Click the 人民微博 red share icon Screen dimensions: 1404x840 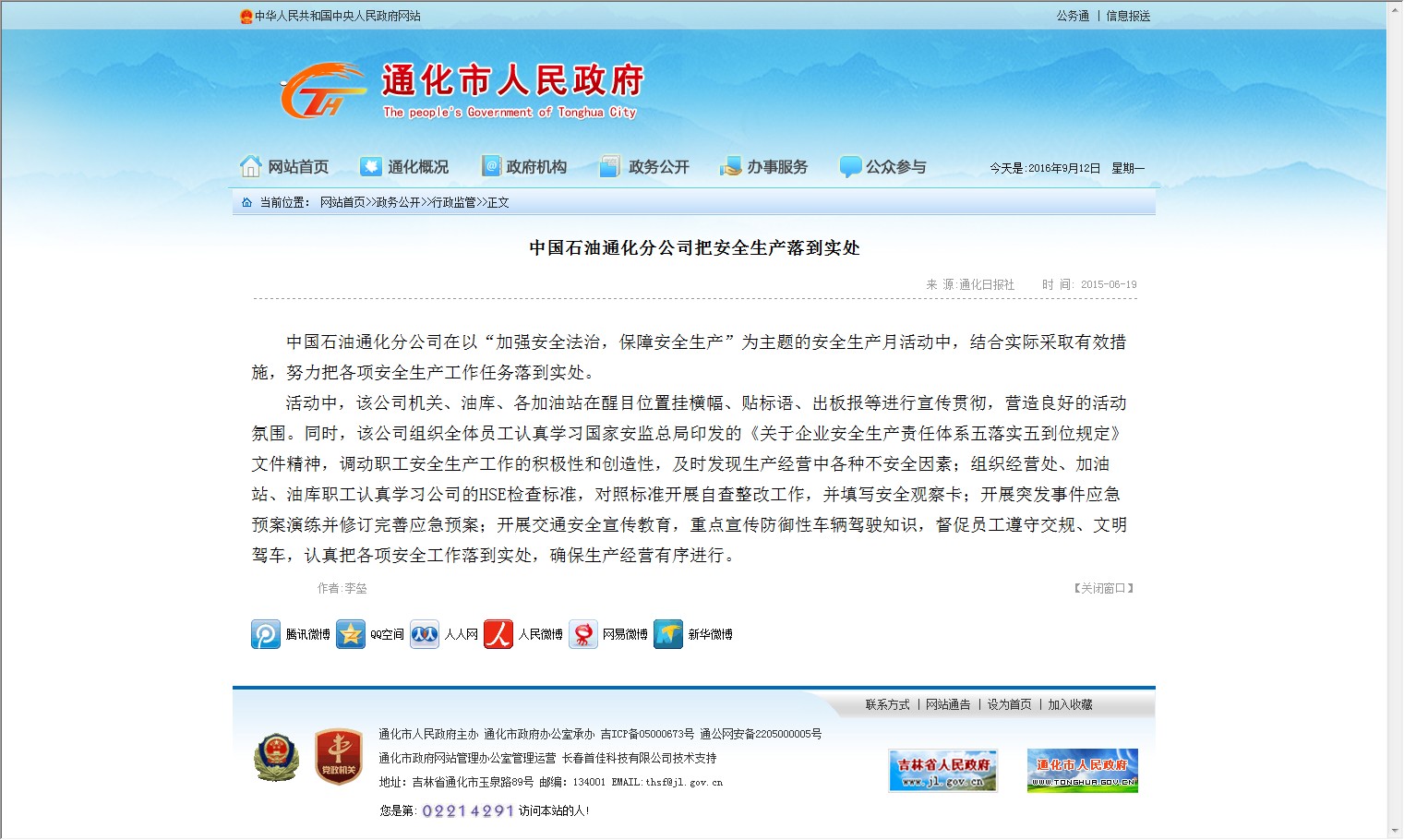click(498, 635)
